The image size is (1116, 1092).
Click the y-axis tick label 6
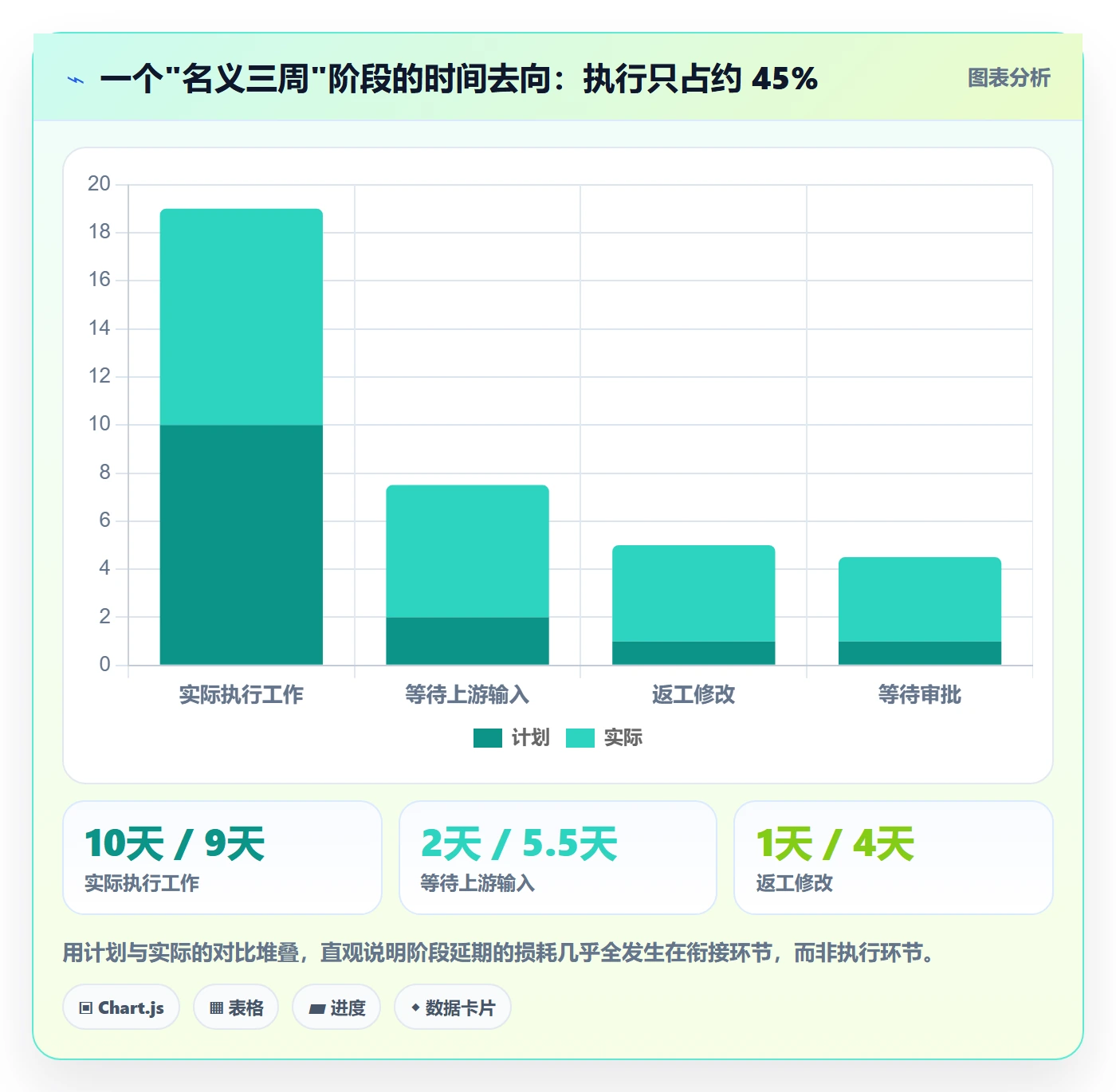[x=105, y=520]
